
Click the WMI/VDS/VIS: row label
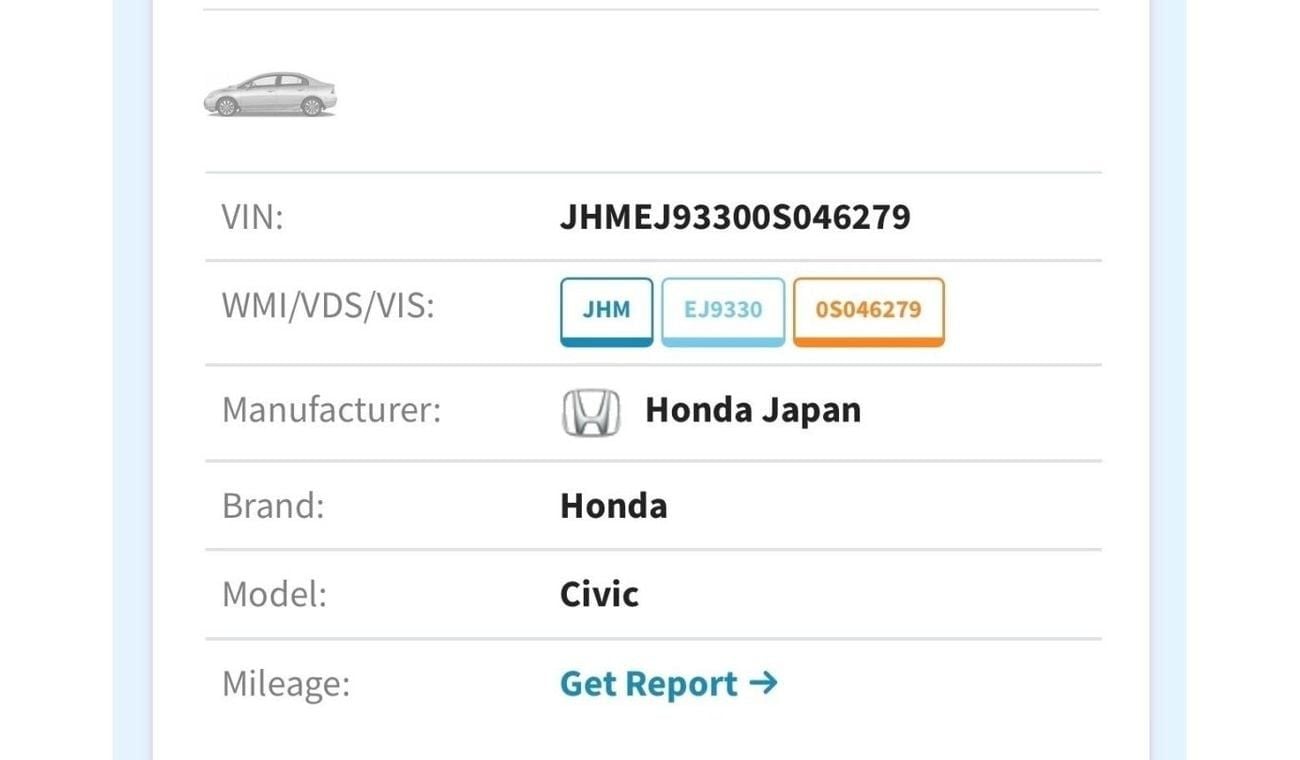coord(328,306)
